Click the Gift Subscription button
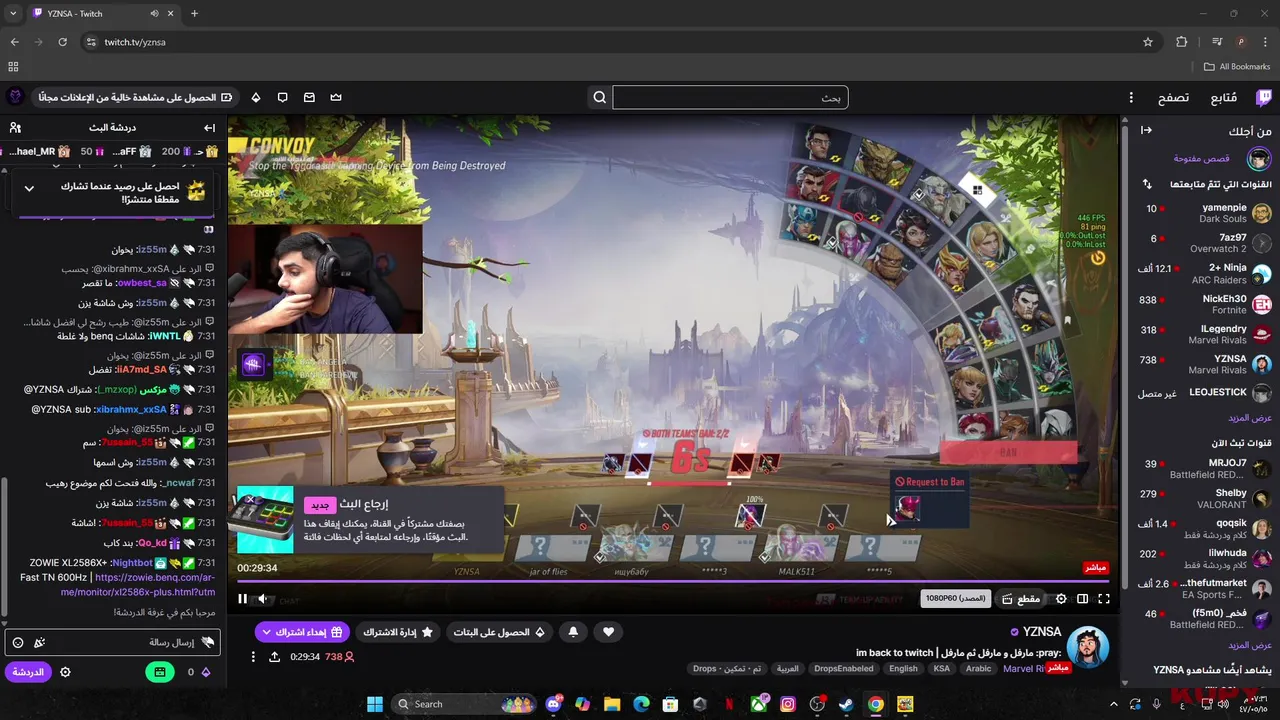Screen dimensions: 1280x720 coord(301,632)
